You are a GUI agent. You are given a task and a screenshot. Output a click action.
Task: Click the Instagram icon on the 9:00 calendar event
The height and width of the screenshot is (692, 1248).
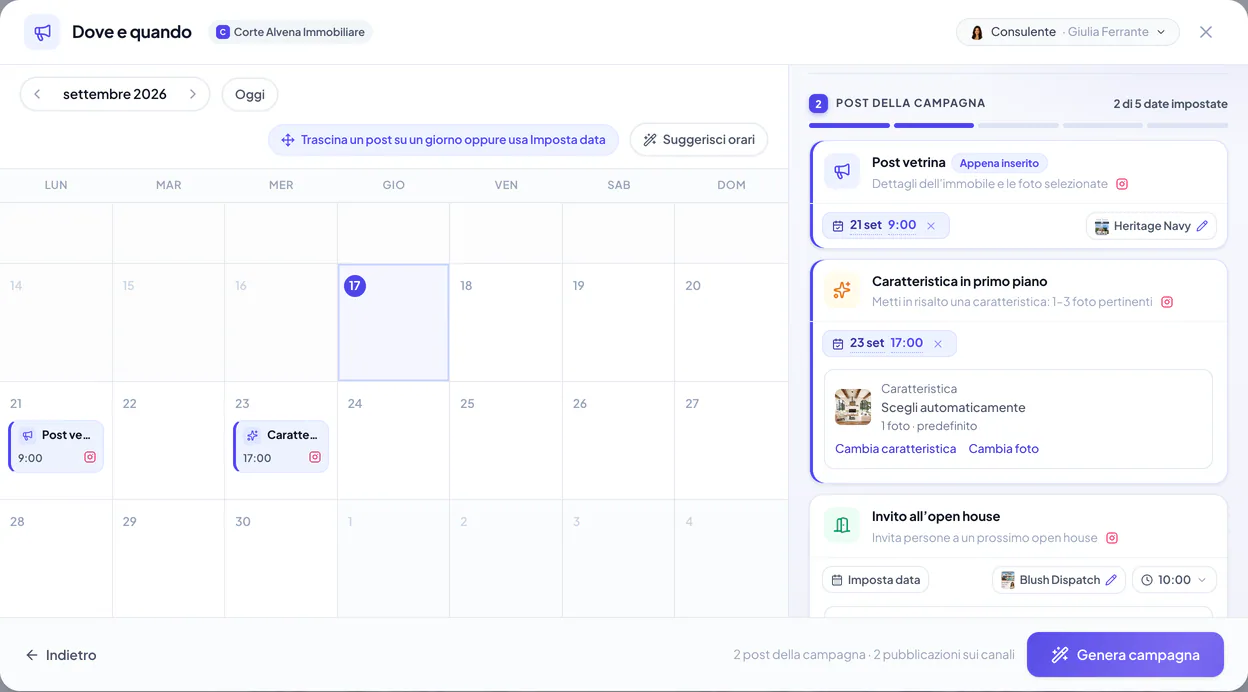point(90,457)
